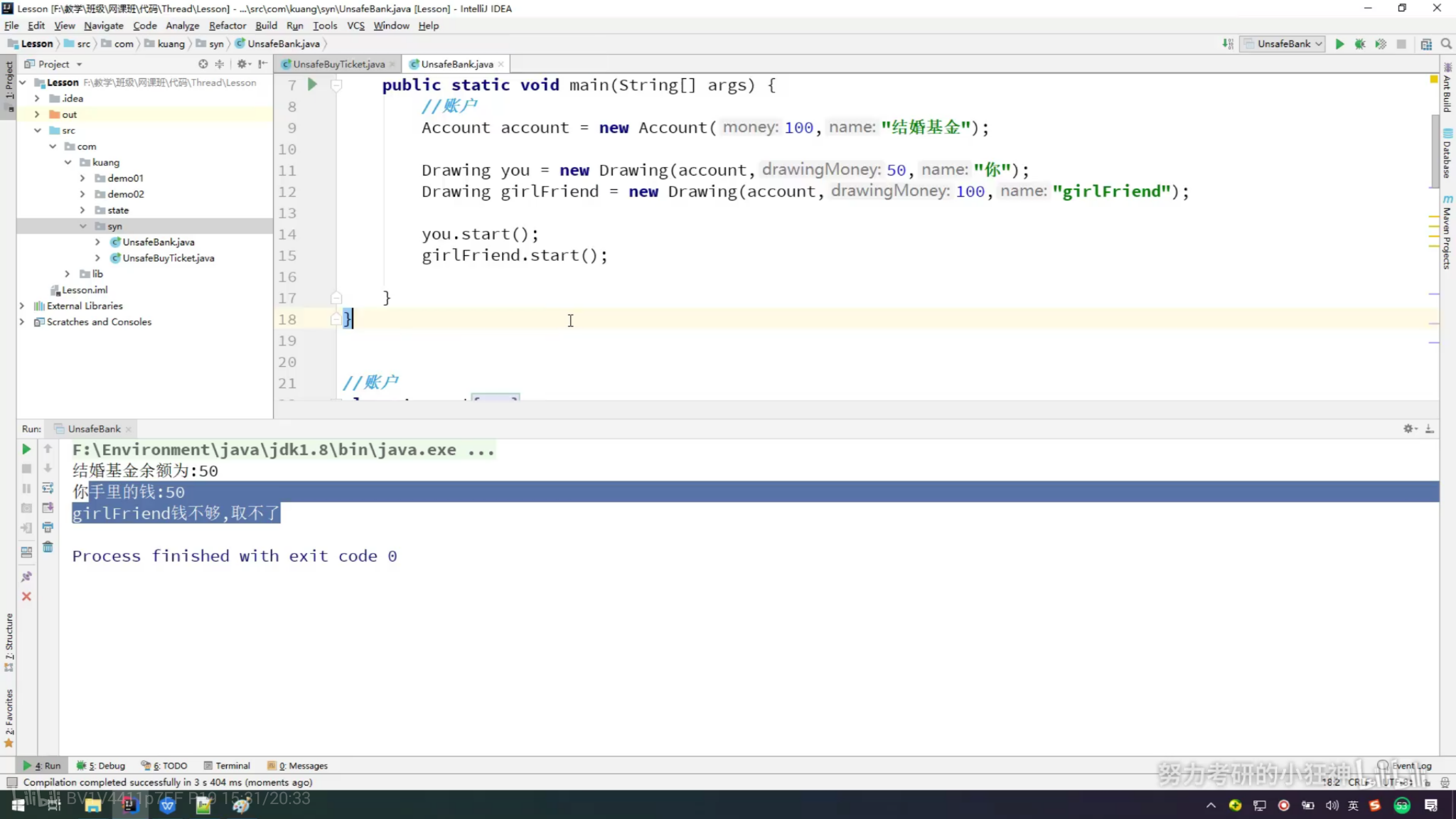Select Lesson.iml in the project tree
This screenshot has width=1456, height=819.
[79, 290]
